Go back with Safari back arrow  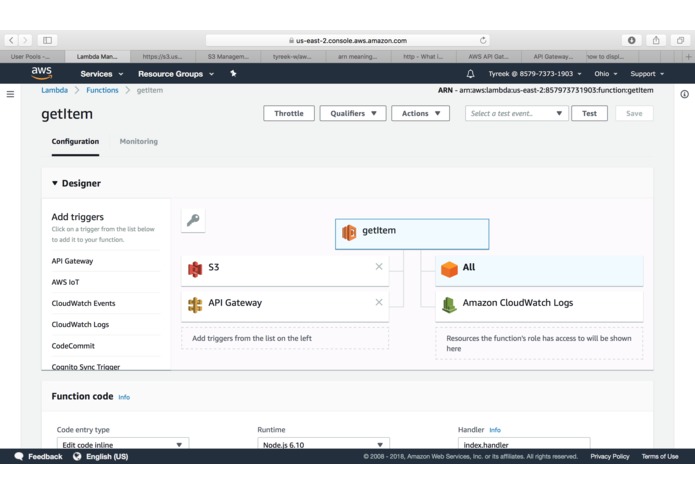coord(11,40)
